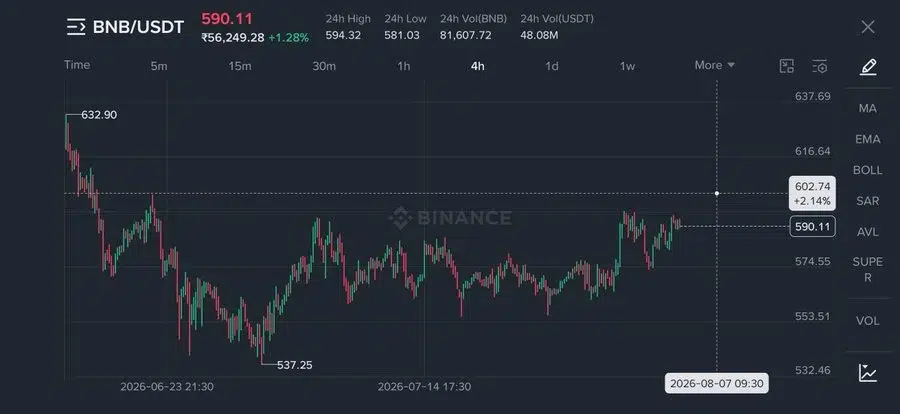
Task: Click the 537.25 low price label
Action: pos(294,365)
